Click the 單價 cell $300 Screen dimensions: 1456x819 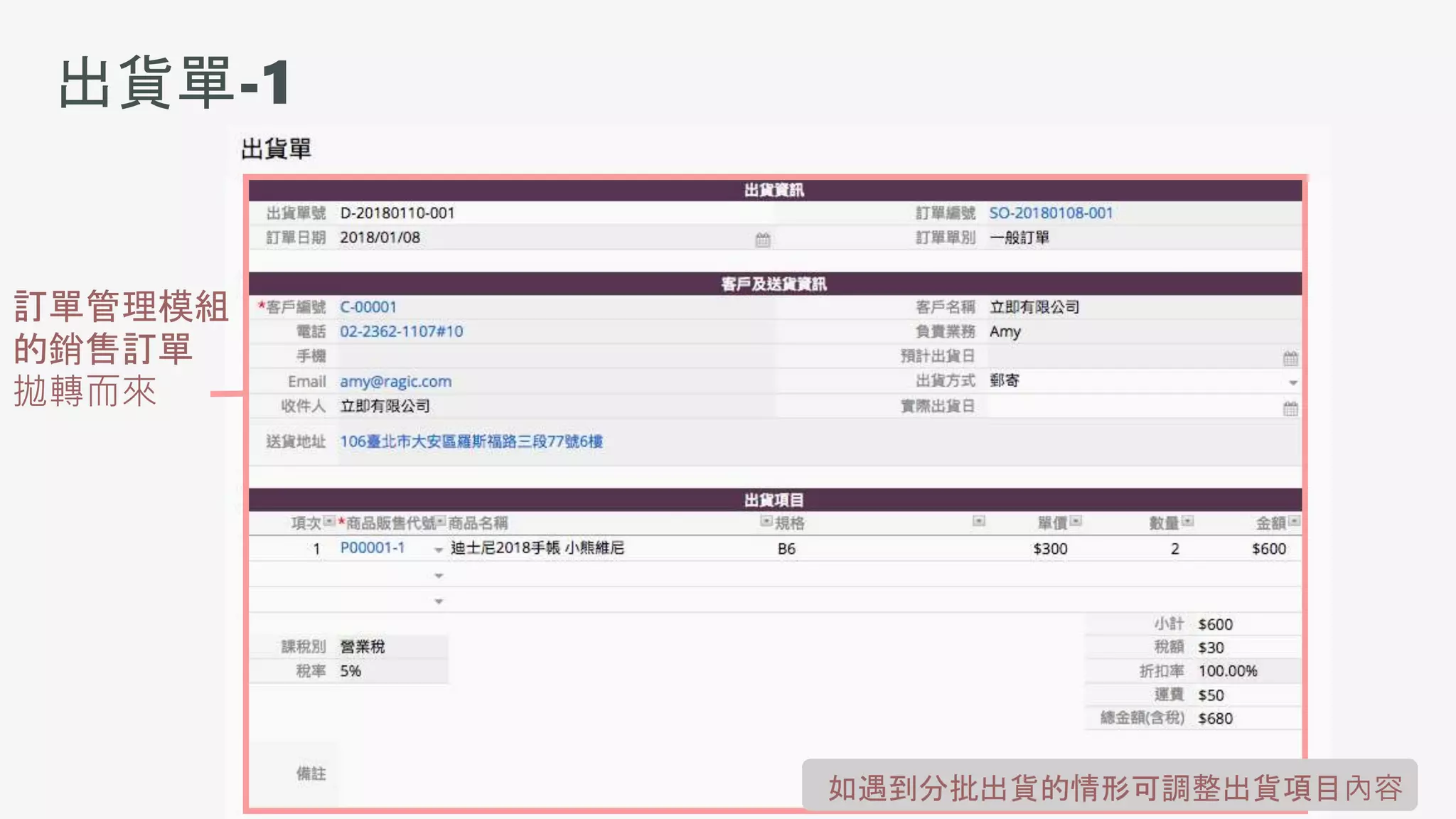pyautogui.click(x=1050, y=549)
